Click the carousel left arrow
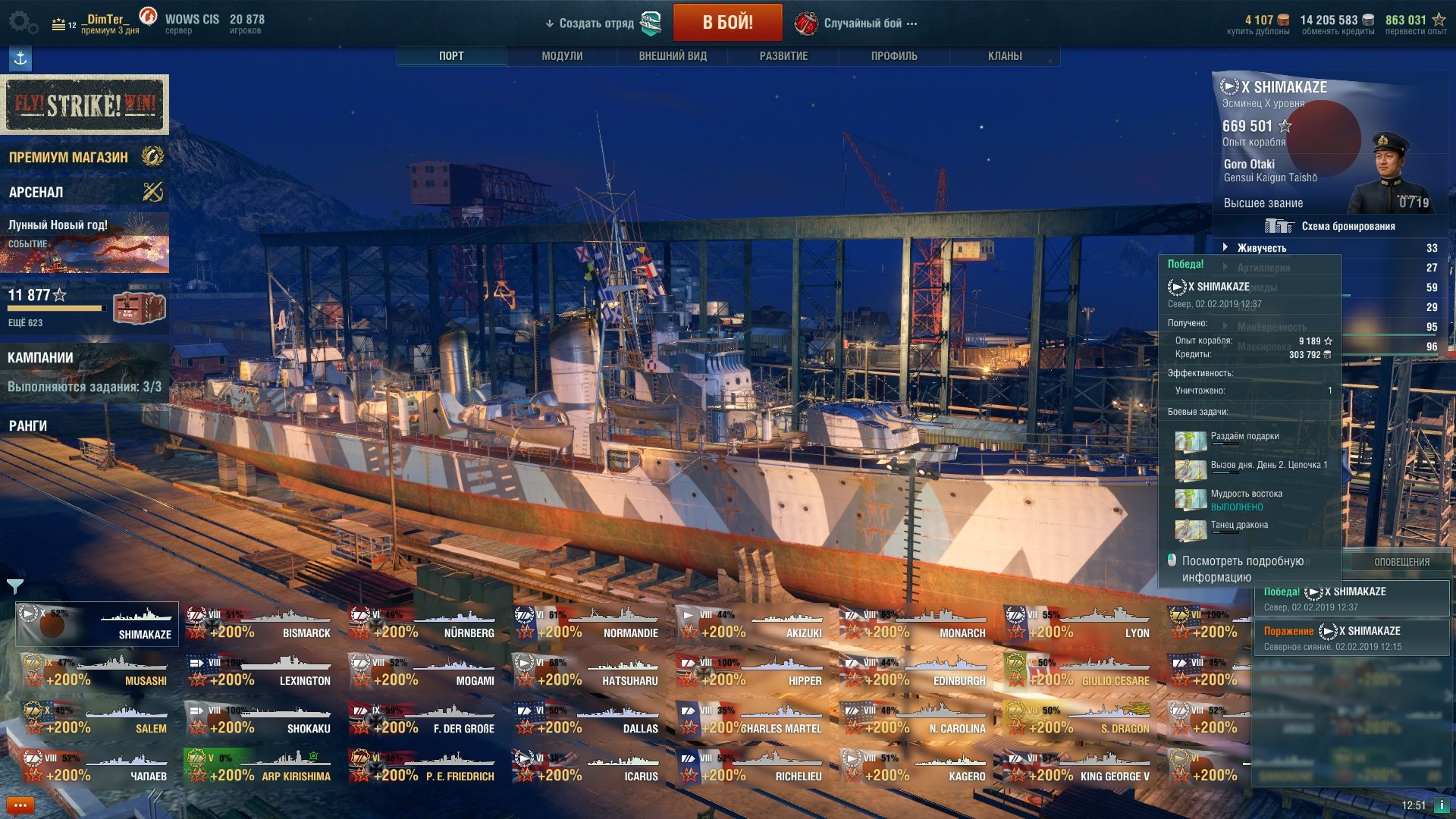The height and width of the screenshot is (819, 1456). 8,695
